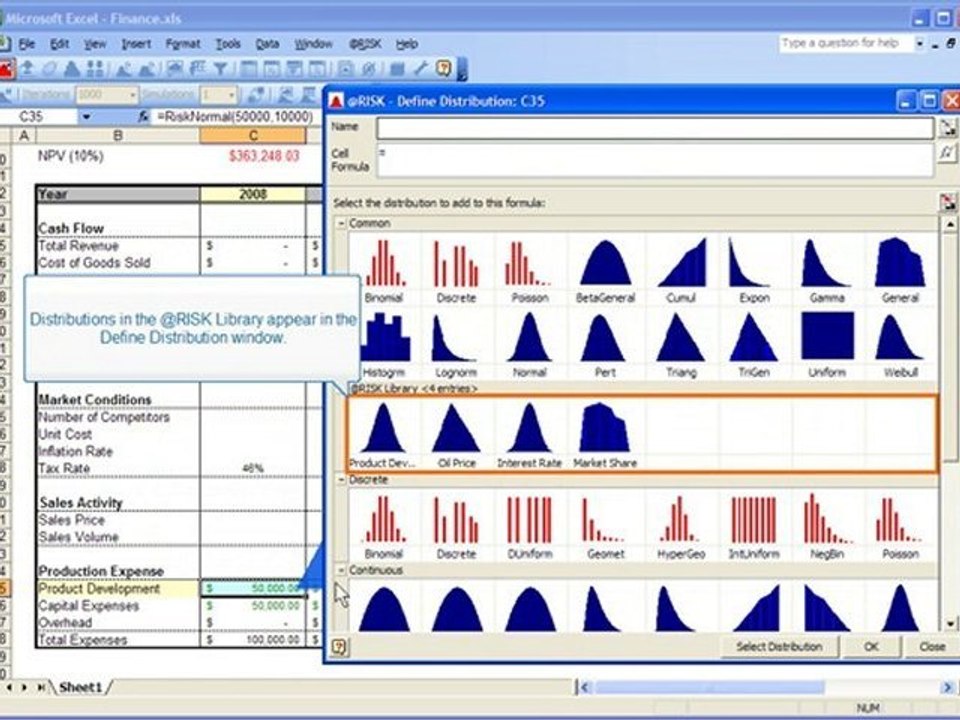Click the sheet horizontal scrollbar thumb
The image size is (960, 720).
710,688
